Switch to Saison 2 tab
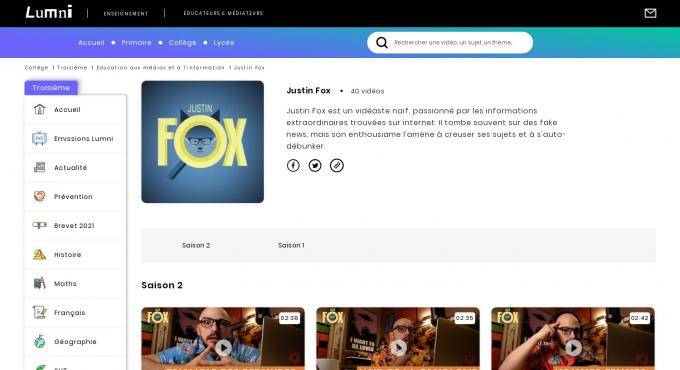The width and height of the screenshot is (680, 370). 196,245
